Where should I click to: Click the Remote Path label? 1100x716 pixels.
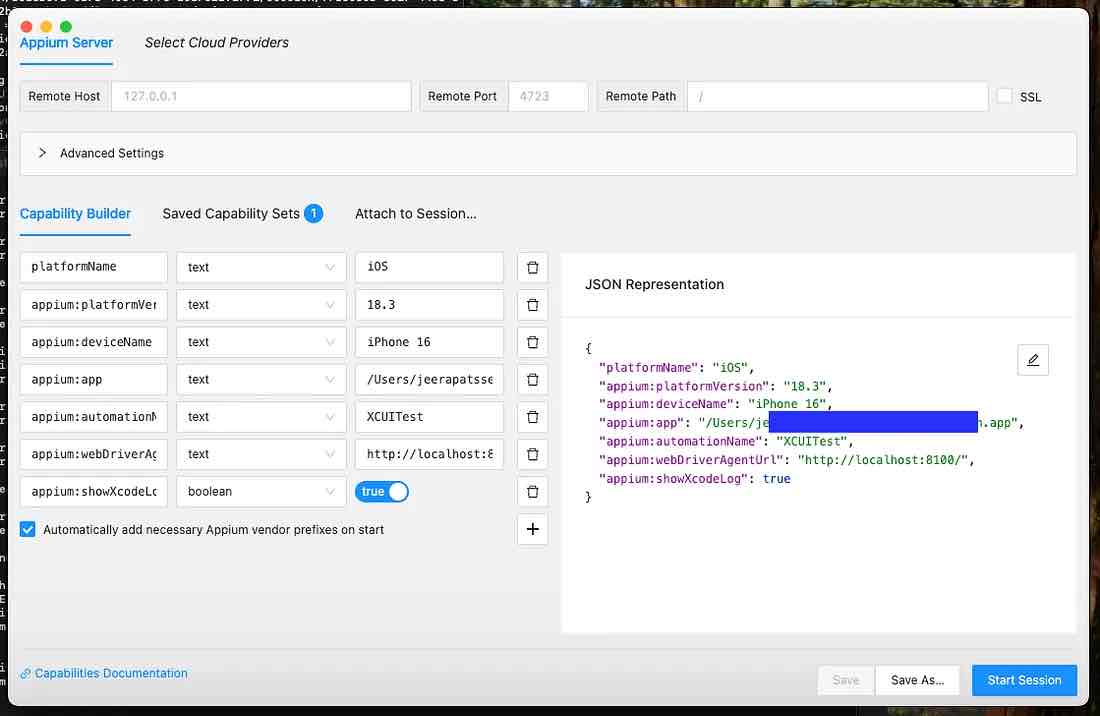pos(640,96)
